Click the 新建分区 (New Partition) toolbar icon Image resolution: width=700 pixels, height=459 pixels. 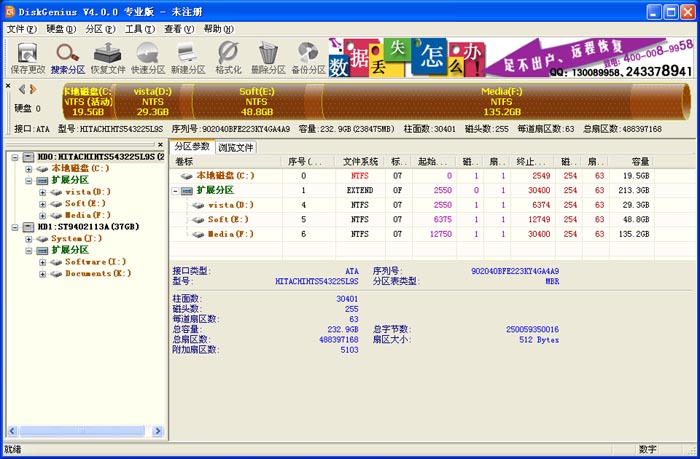point(188,58)
